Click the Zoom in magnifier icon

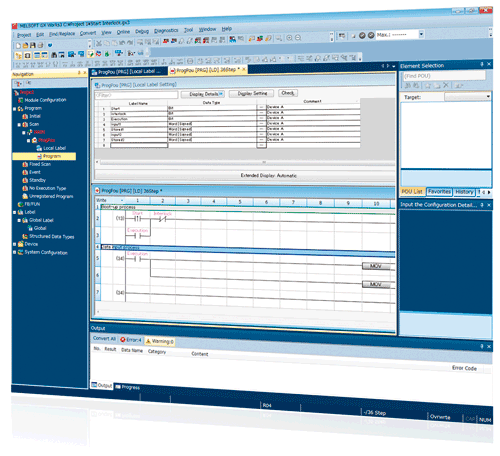pyautogui.click(x=290, y=38)
